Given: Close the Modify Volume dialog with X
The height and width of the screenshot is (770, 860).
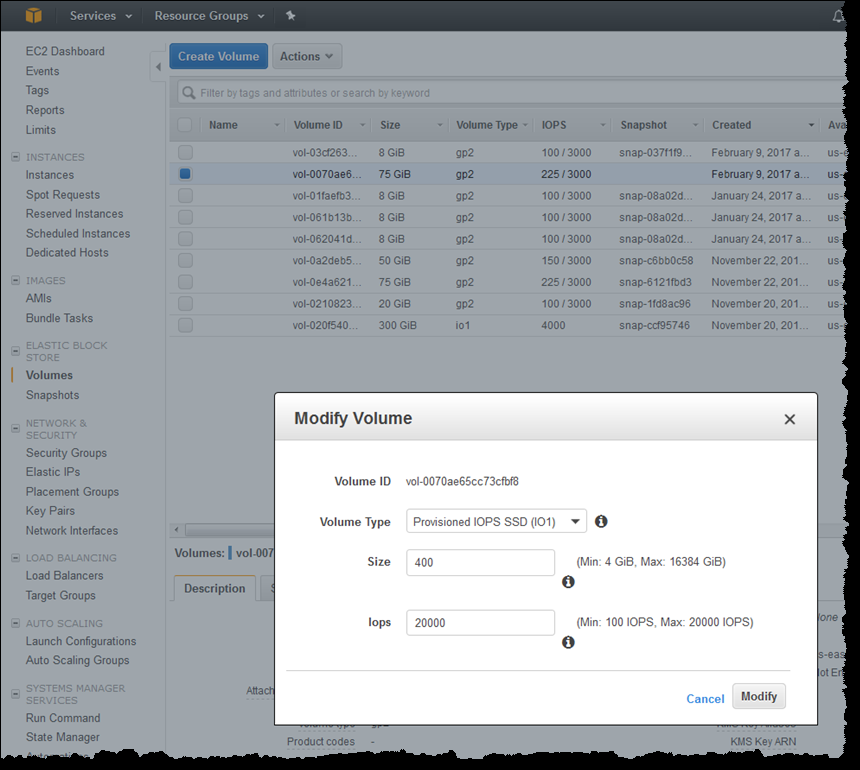Looking at the screenshot, I should coord(789,419).
